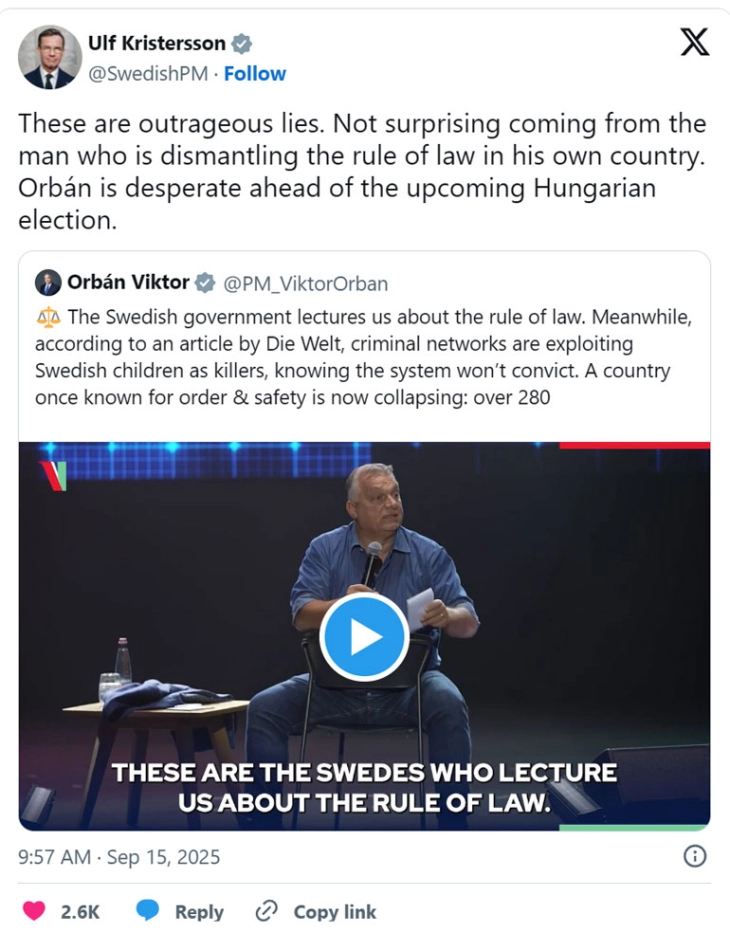Click the 2.6K likes count
Viewport: 730px width, 932px height.
tap(80, 911)
